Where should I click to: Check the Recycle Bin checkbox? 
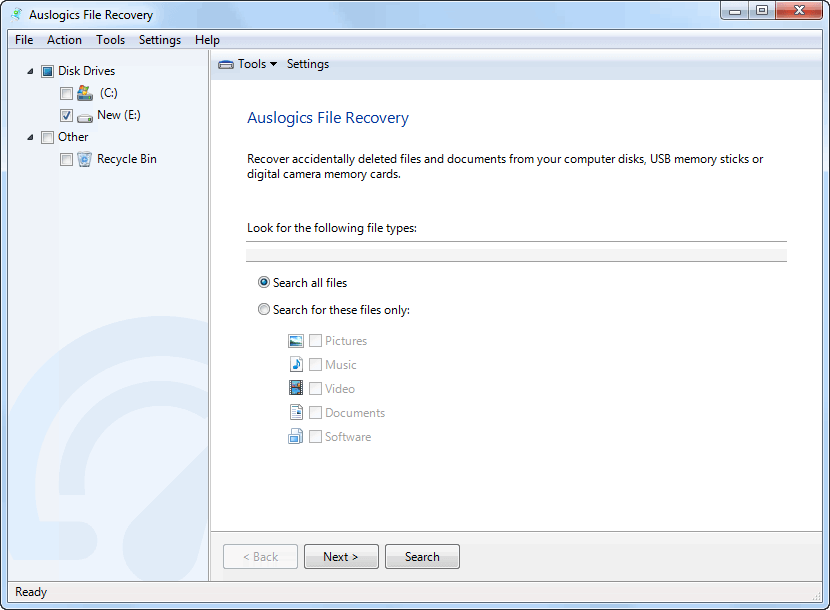click(x=66, y=159)
